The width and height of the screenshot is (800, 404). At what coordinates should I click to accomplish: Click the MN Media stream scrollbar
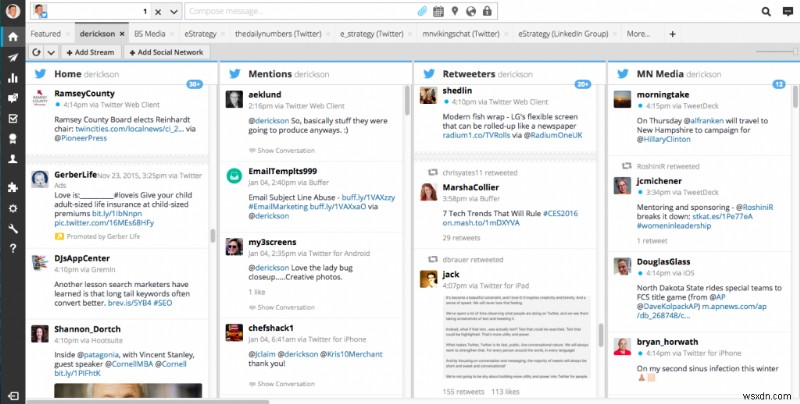(795, 96)
